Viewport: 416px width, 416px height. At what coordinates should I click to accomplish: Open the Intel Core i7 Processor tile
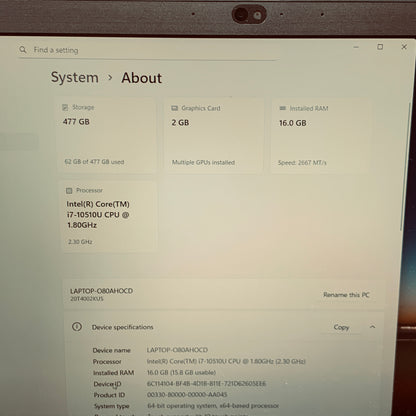point(109,216)
